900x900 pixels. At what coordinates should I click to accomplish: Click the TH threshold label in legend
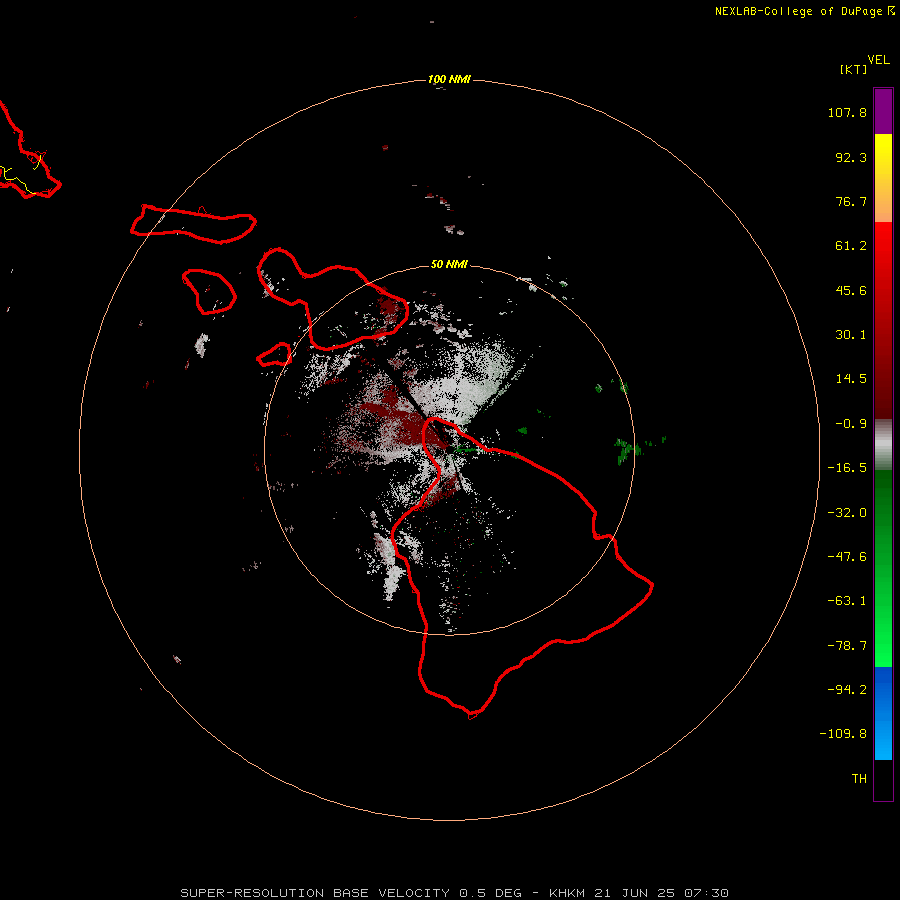pos(859,779)
